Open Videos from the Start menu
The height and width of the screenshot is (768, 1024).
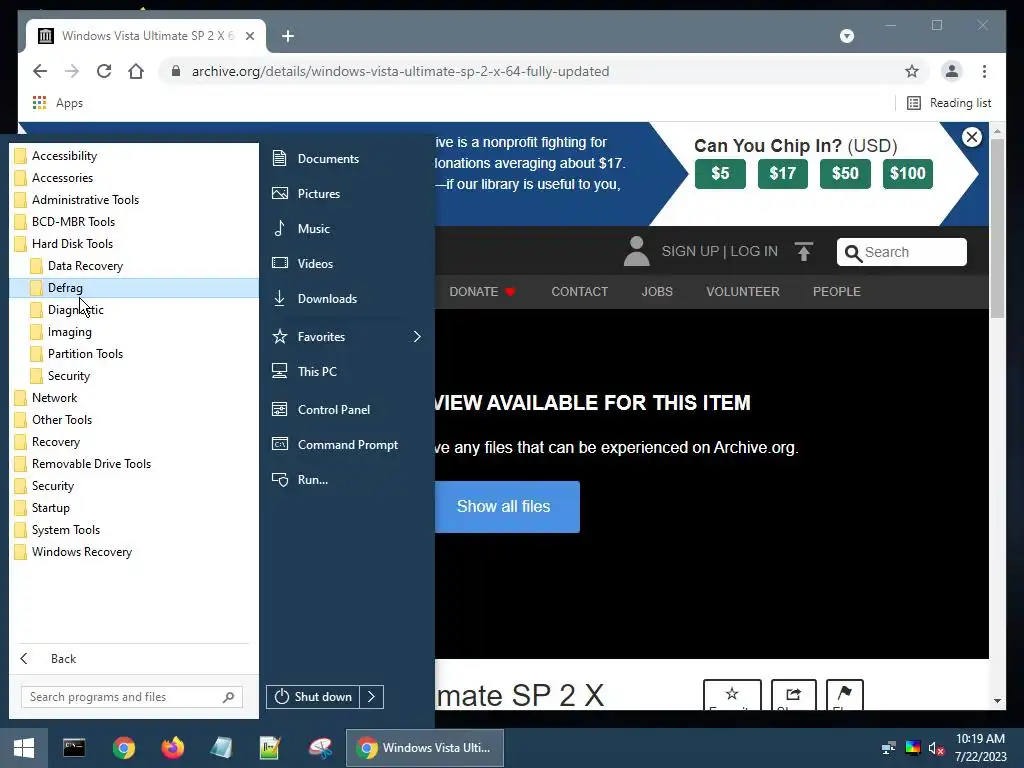point(315,264)
